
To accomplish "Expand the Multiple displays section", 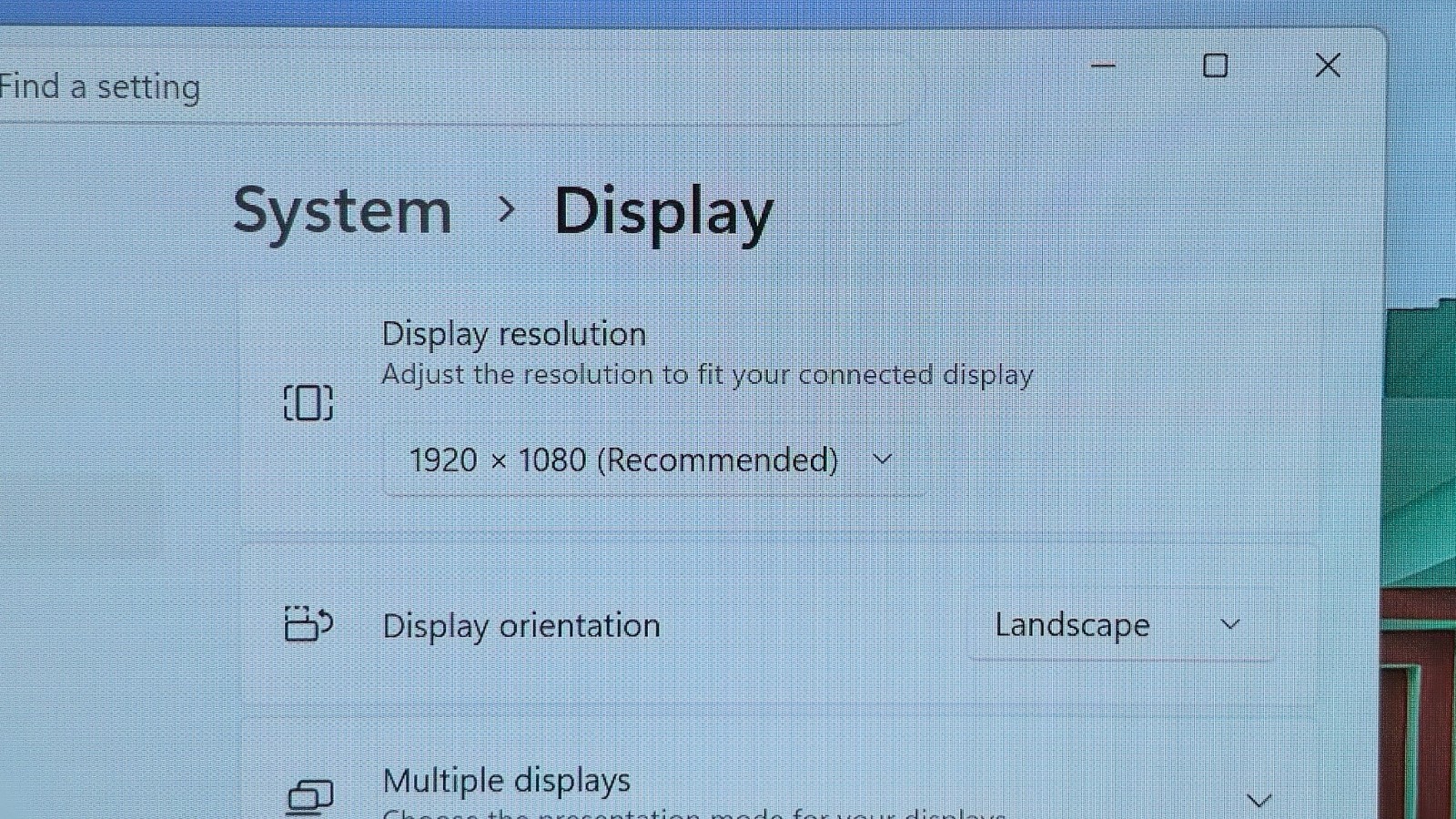I will coord(1259,801).
